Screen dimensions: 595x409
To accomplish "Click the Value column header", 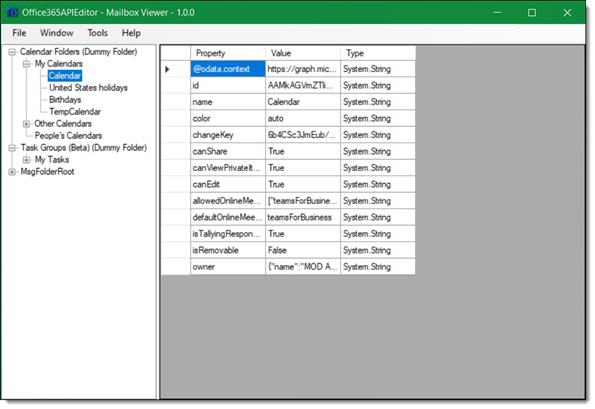I will [x=303, y=53].
